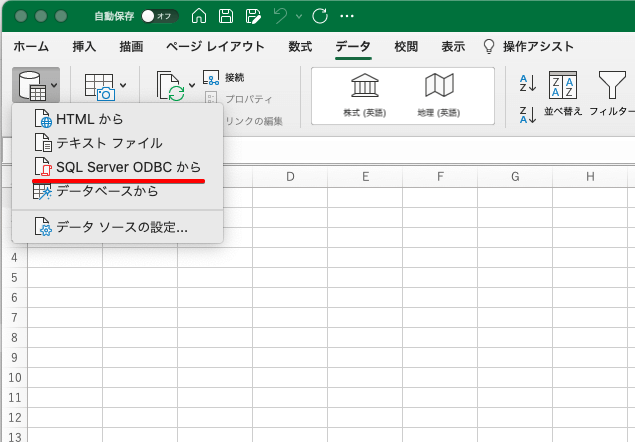
Task: Select row 6 header
Action: tap(15, 298)
